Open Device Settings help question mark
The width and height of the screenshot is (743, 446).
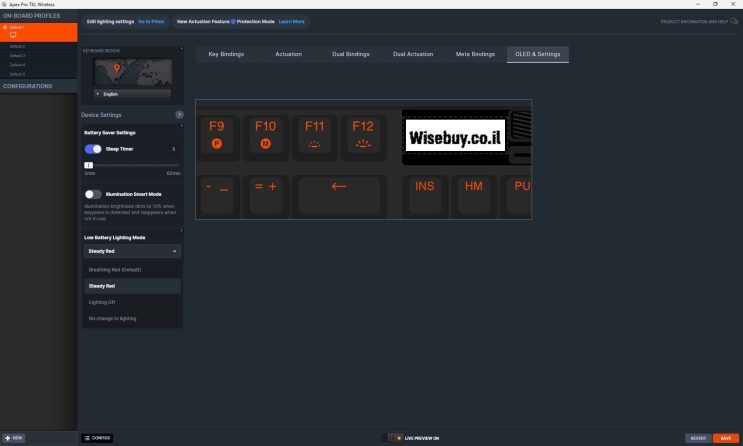pos(179,115)
